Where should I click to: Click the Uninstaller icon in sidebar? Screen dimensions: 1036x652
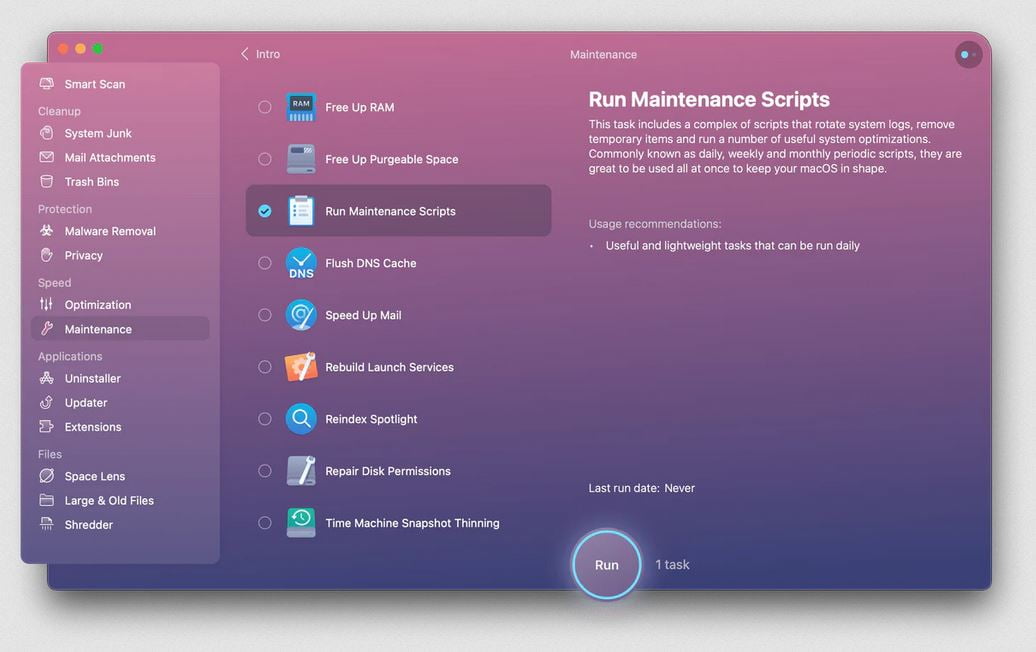click(46, 378)
